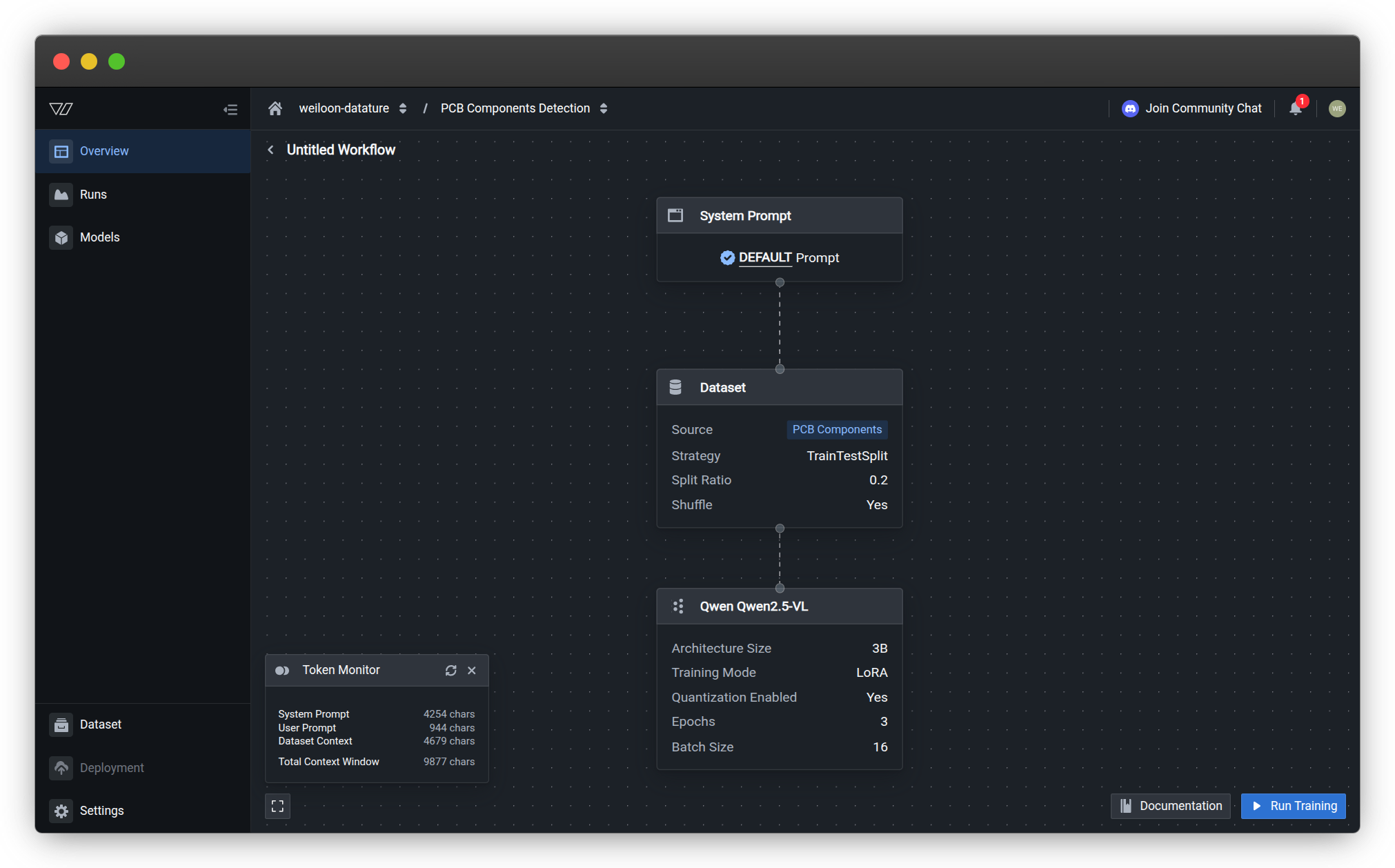Collapse the sidebar with the menu icon
Viewport: 1395px width, 868px height.
(x=230, y=109)
